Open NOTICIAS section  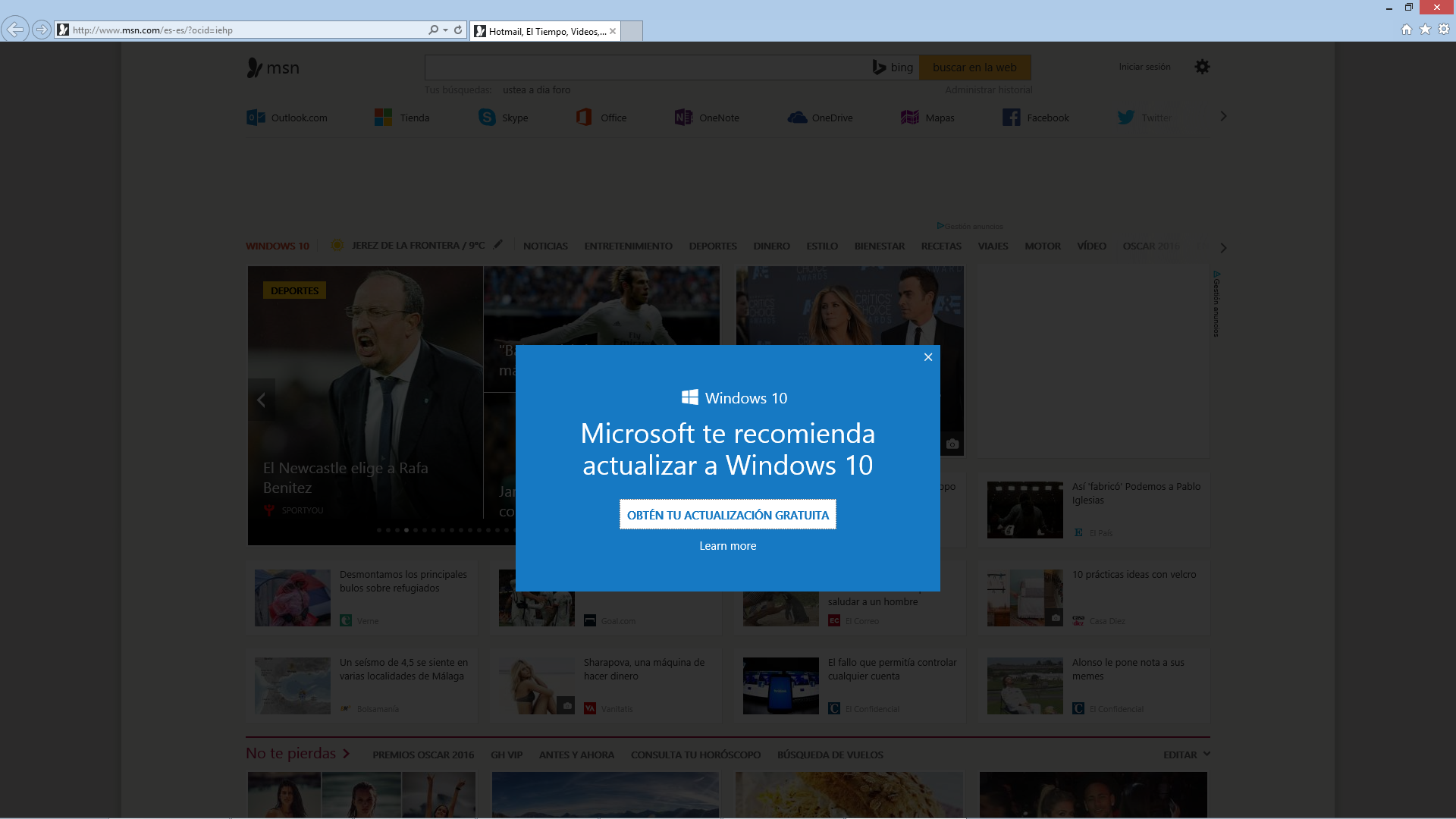[x=545, y=246]
